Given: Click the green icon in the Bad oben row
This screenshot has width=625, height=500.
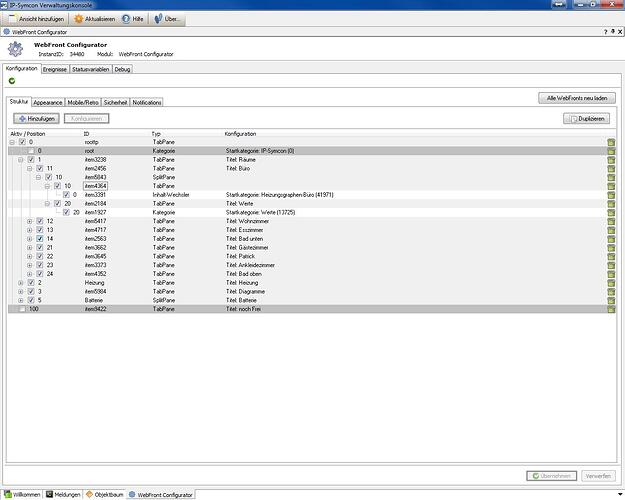Looking at the screenshot, I should click(x=611, y=274).
